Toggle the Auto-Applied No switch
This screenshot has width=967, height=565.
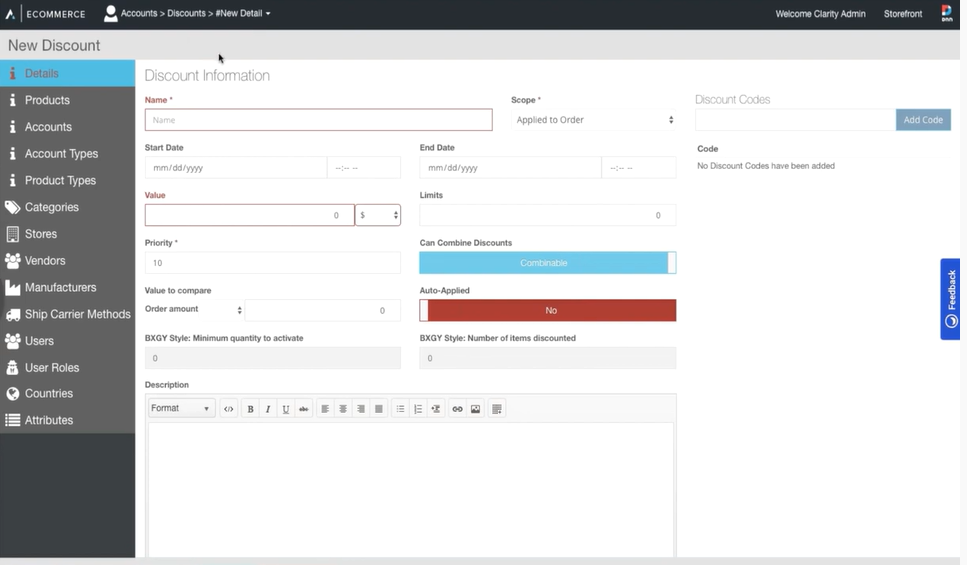point(548,310)
